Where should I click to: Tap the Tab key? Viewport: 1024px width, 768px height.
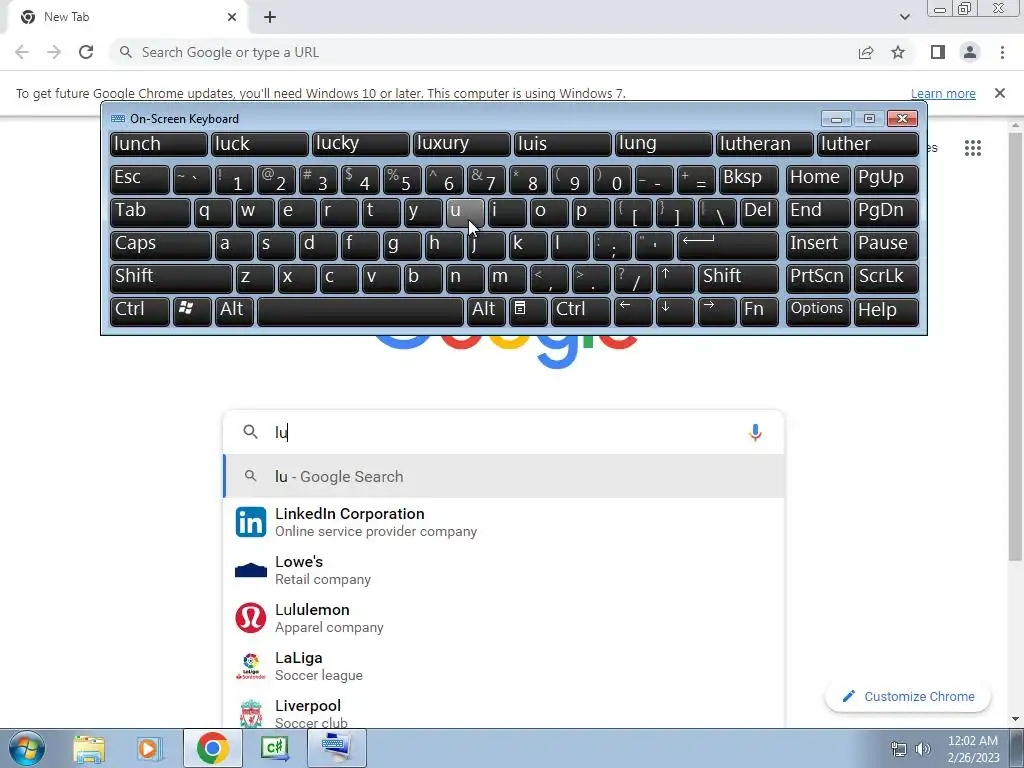[x=150, y=212]
